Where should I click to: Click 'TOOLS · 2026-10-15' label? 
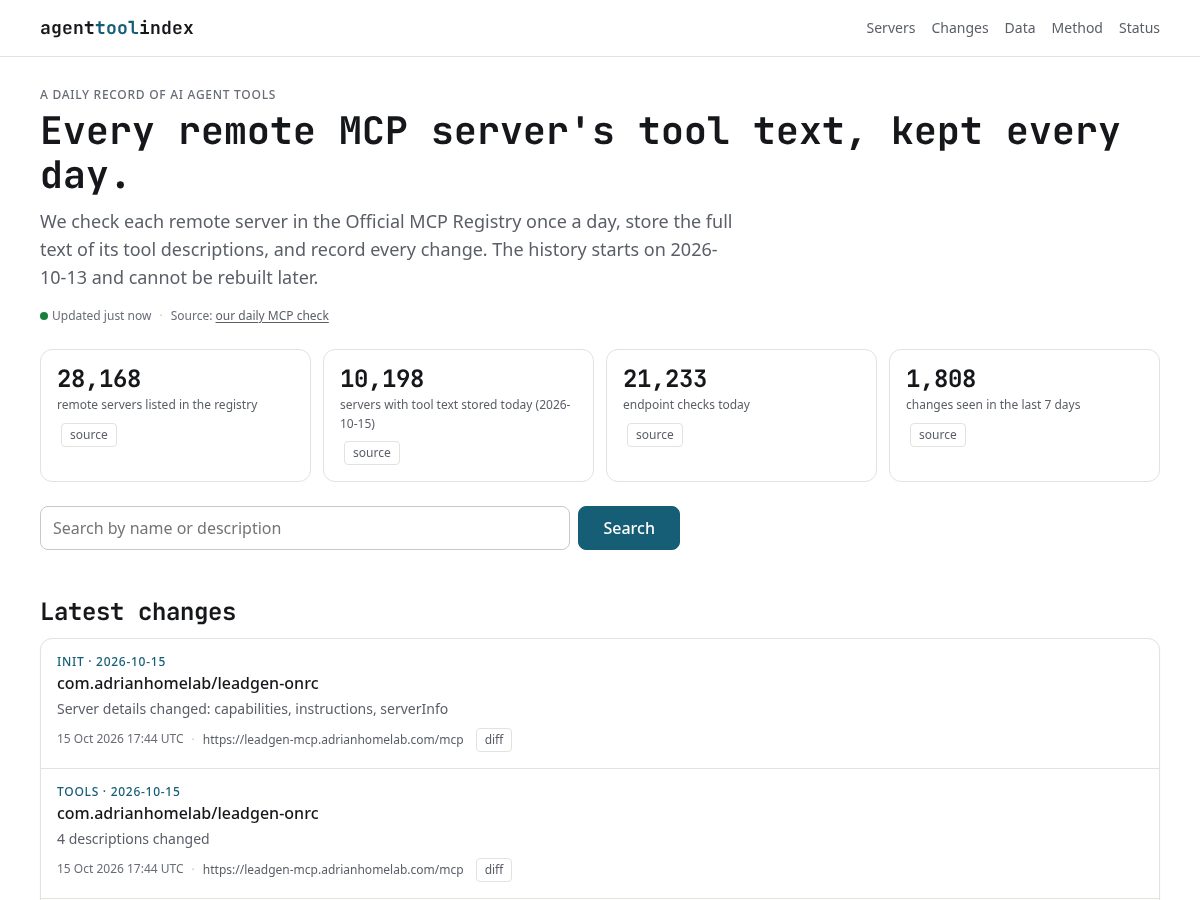(119, 792)
